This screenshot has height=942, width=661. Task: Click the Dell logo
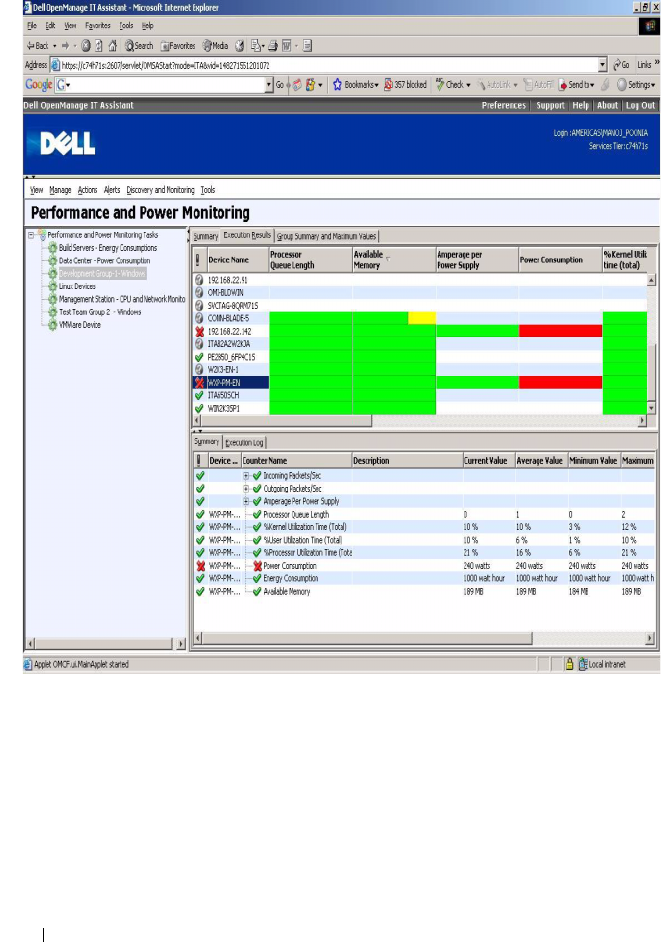pos(67,144)
